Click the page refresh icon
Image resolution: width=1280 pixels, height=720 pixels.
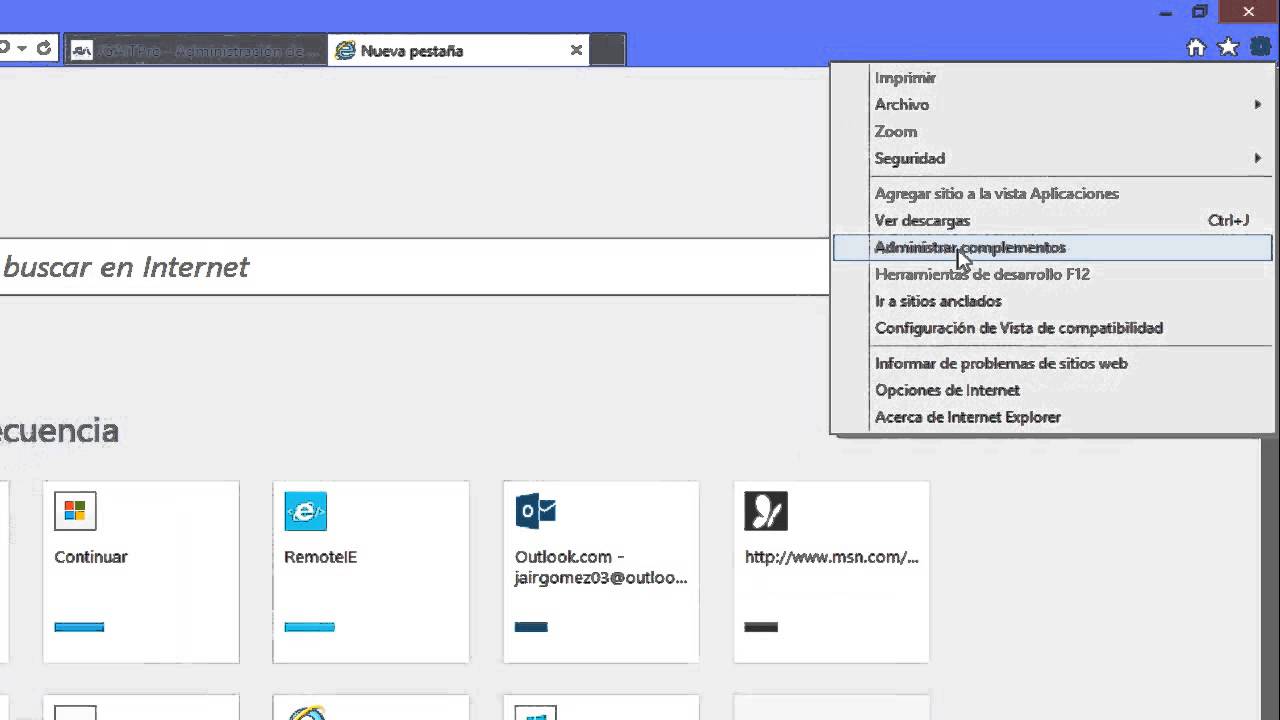tap(43, 48)
